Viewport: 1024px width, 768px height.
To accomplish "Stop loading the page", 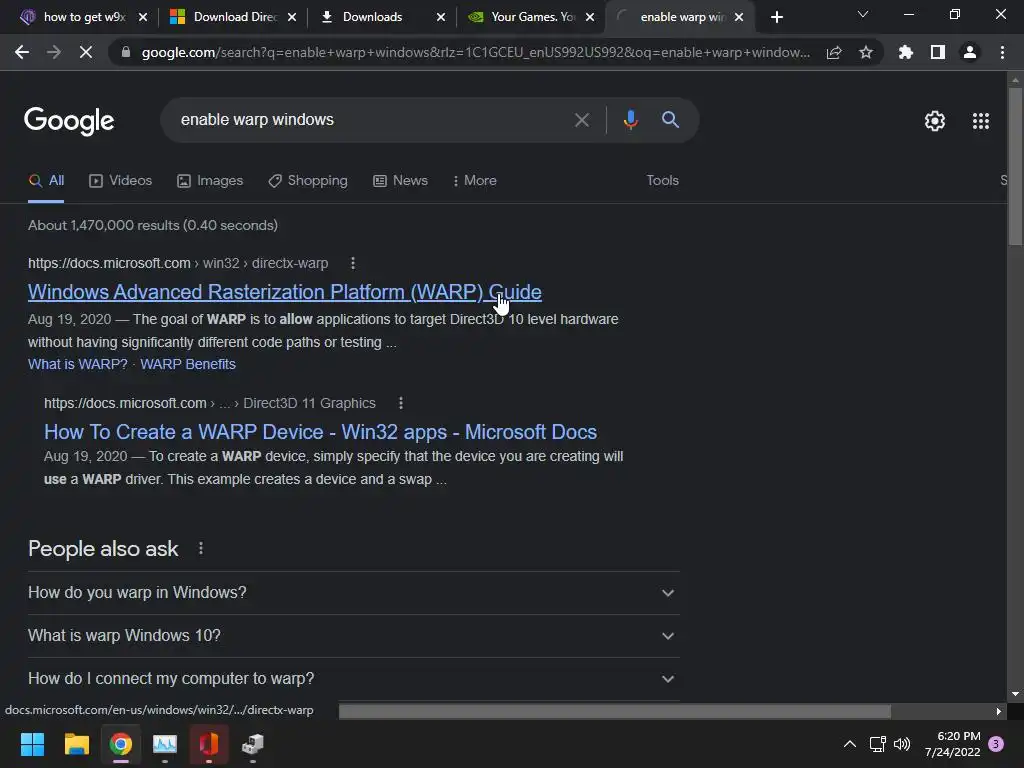I will [x=86, y=52].
